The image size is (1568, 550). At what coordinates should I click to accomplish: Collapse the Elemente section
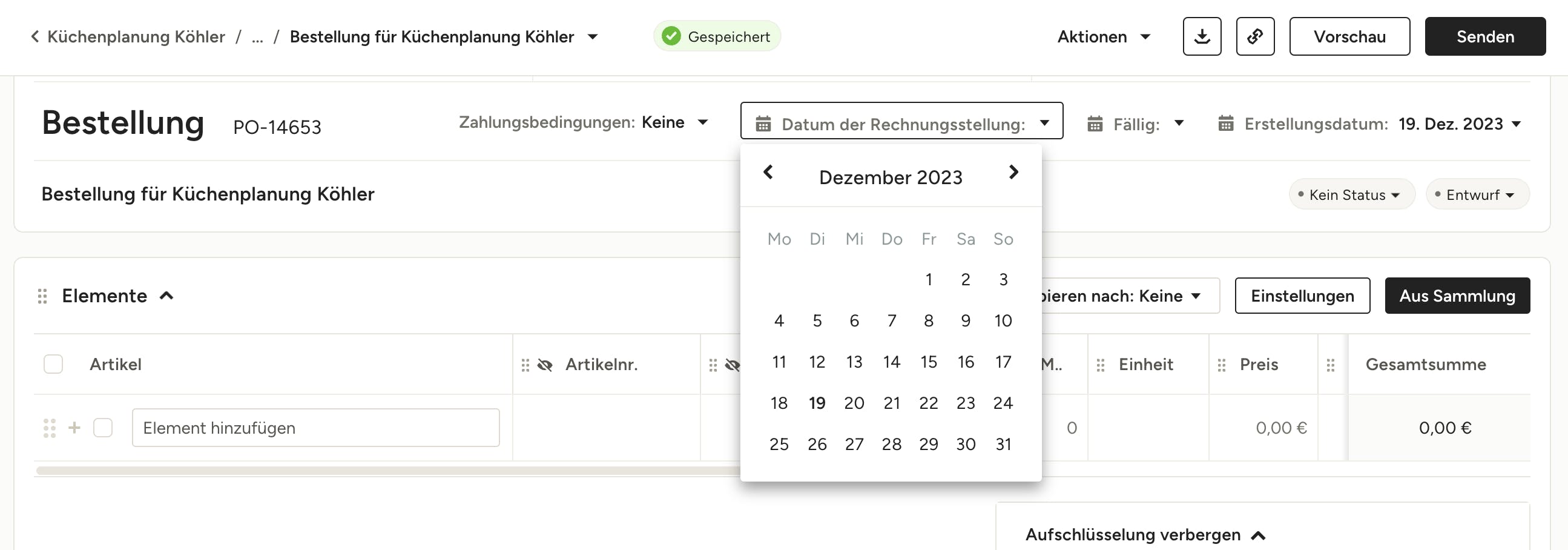166,296
